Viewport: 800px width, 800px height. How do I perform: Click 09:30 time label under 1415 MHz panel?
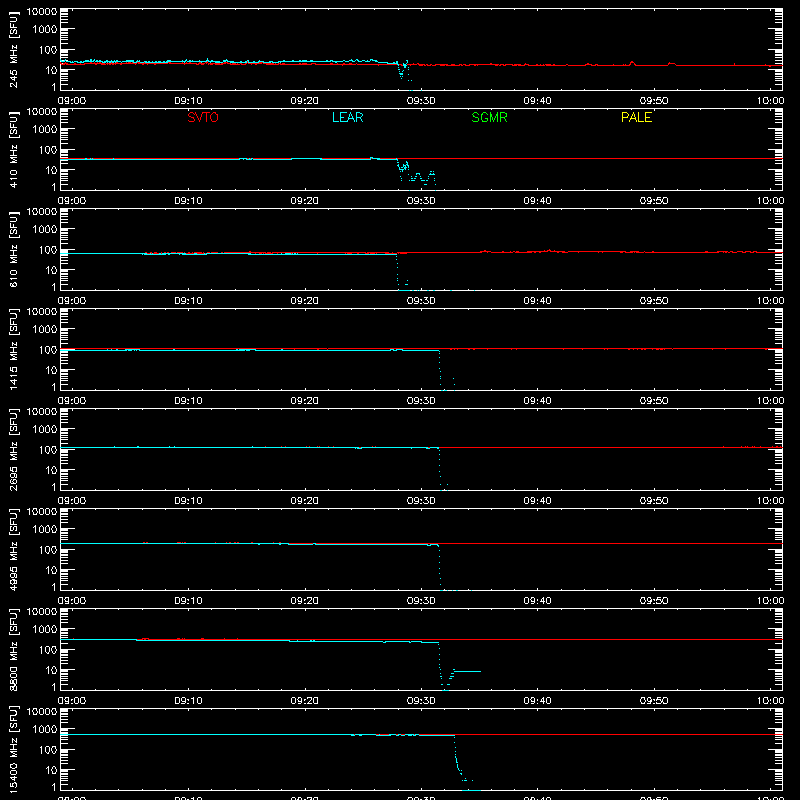click(421, 401)
